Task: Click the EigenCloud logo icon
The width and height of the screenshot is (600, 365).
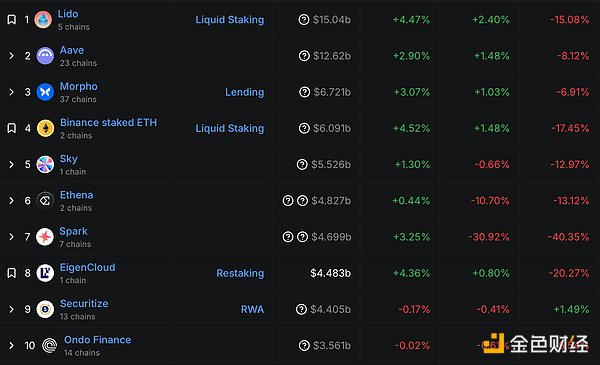Action: [45, 273]
